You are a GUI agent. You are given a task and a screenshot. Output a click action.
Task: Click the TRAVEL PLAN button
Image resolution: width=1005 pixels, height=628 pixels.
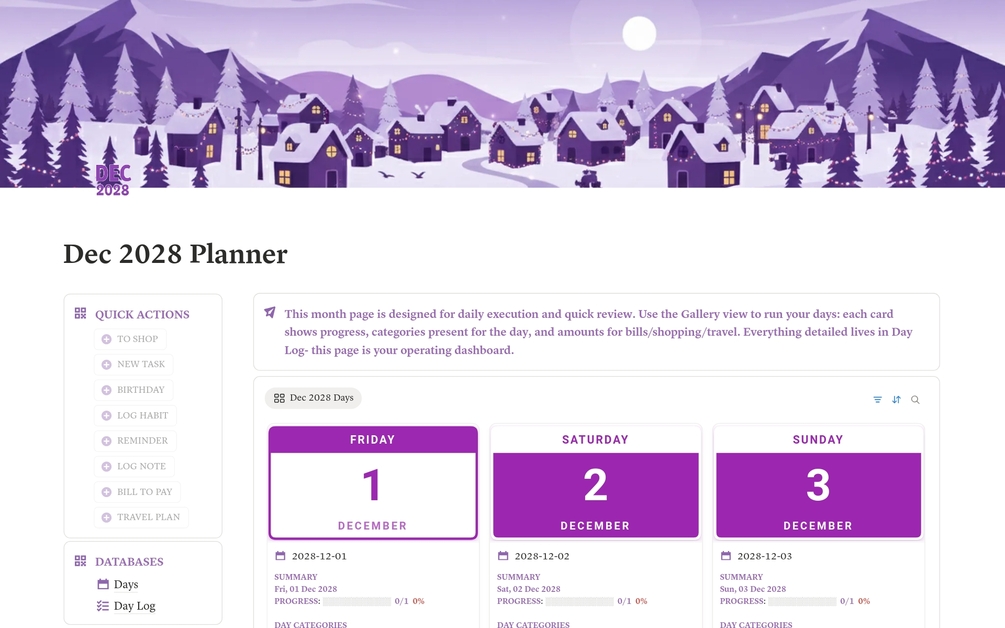[141, 517]
